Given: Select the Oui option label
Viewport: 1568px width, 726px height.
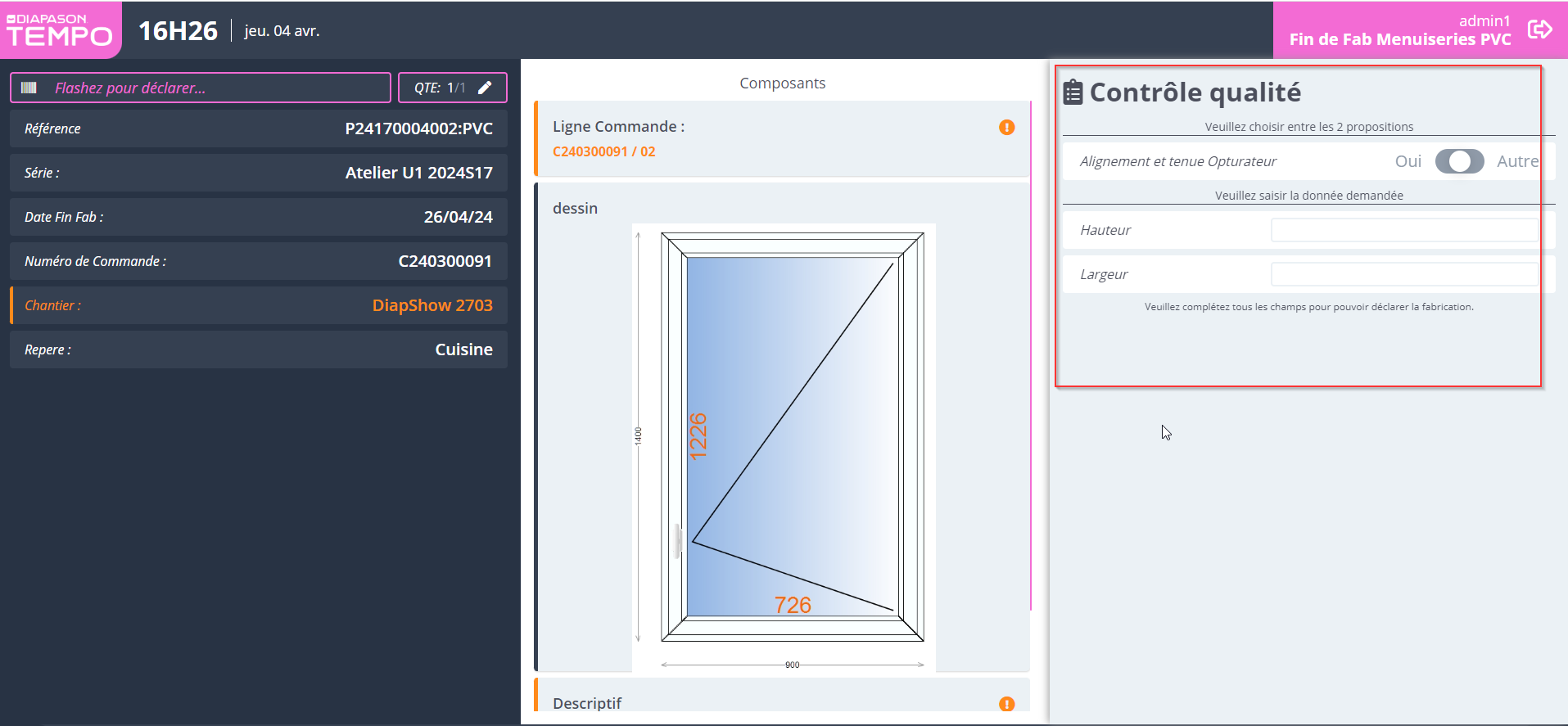Looking at the screenshot, I should 1408,161.
